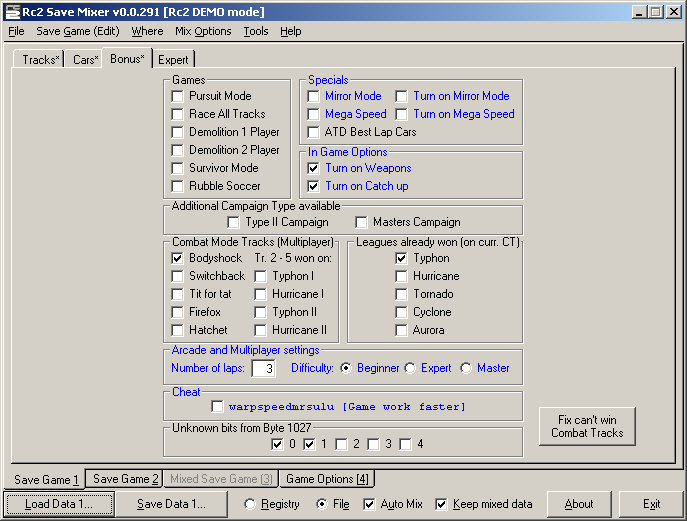Screen dimensions: 687x521
Task: Enable Race All Tracks checkbox
Action: [177, 114]
